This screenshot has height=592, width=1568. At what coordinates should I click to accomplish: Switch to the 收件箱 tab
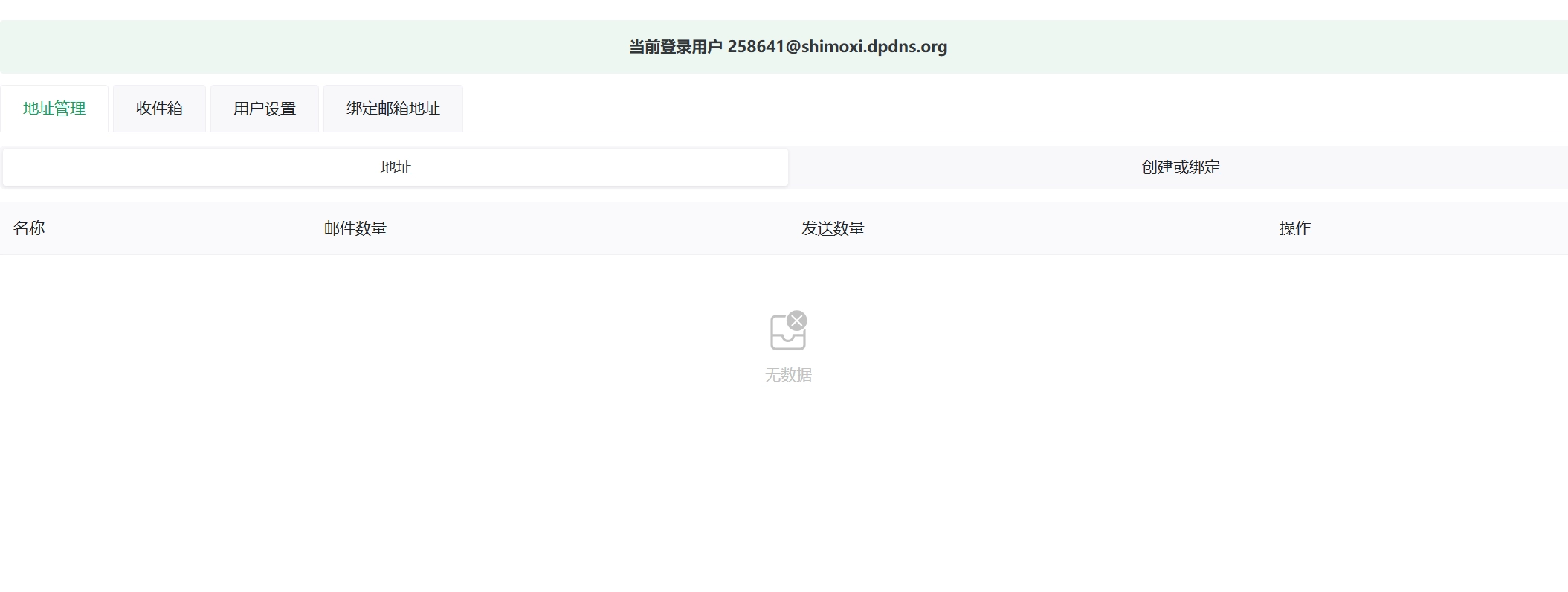pos(159,109)
